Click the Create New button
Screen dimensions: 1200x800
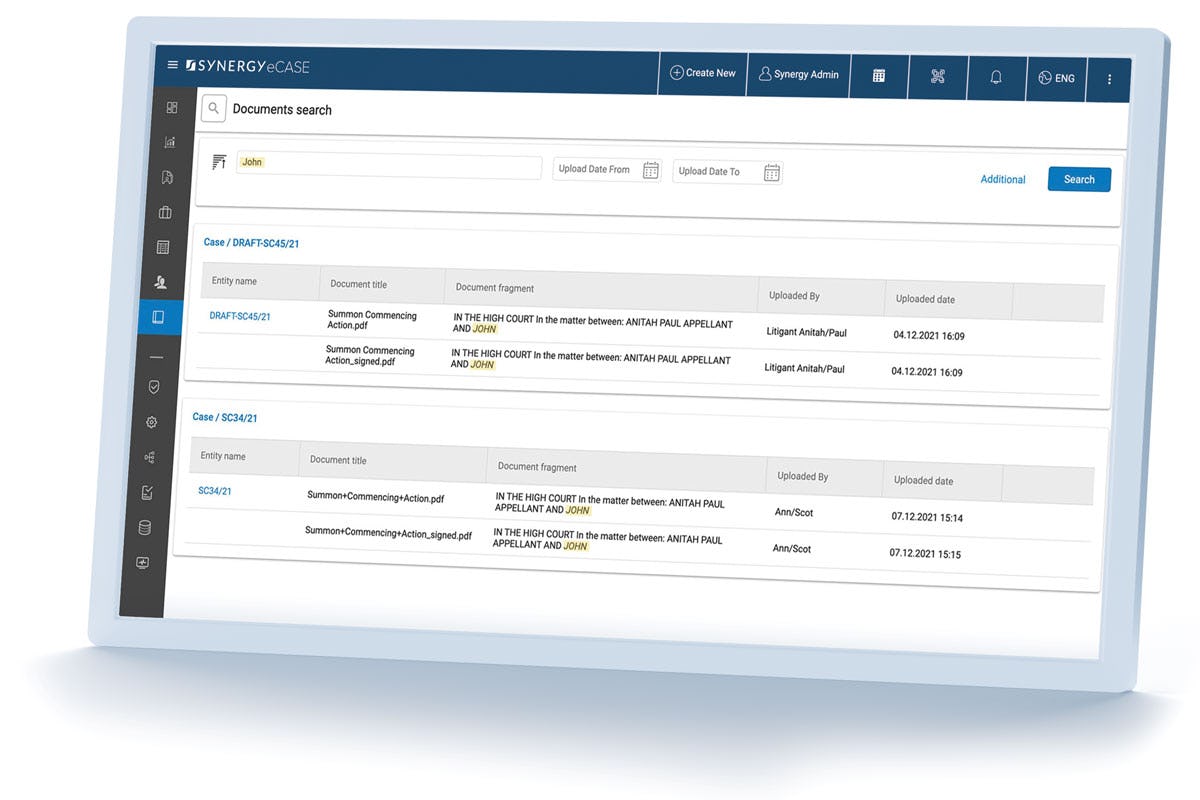click(703, 73)
